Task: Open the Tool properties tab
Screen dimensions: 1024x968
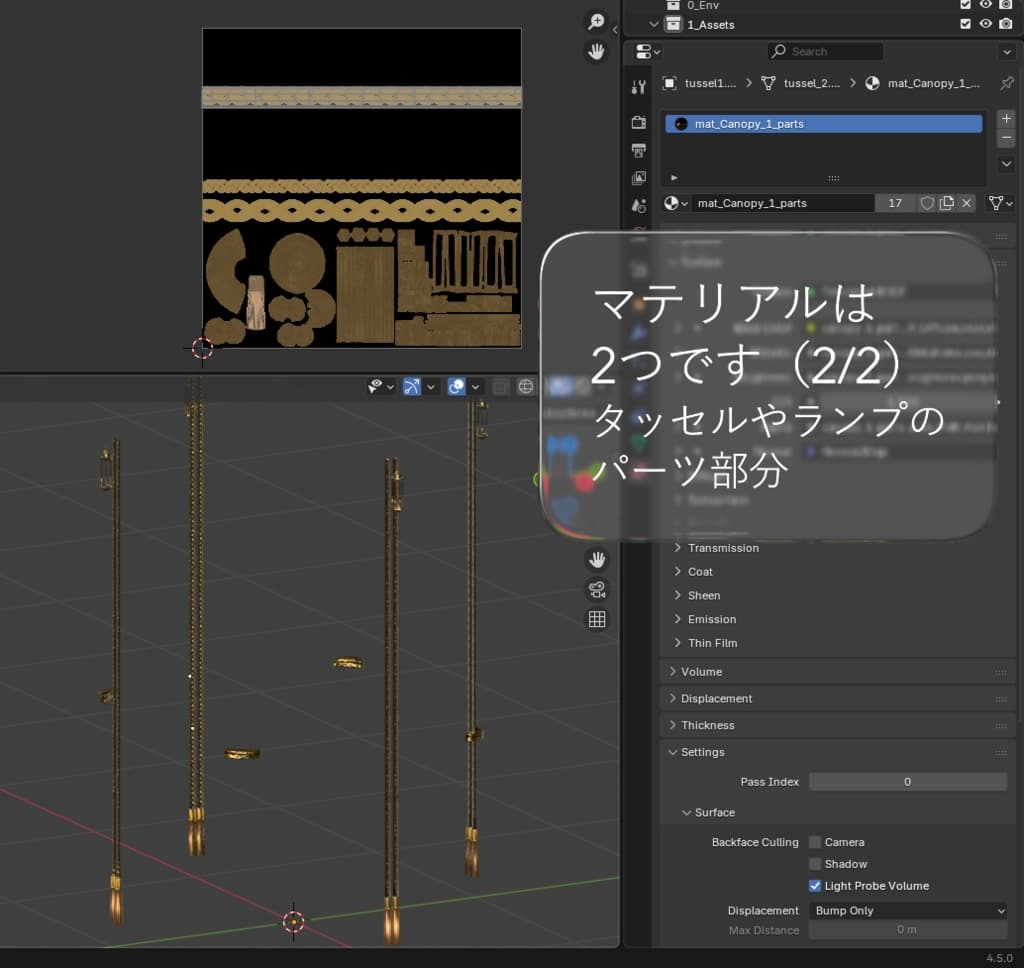Action: click(639, 87)
